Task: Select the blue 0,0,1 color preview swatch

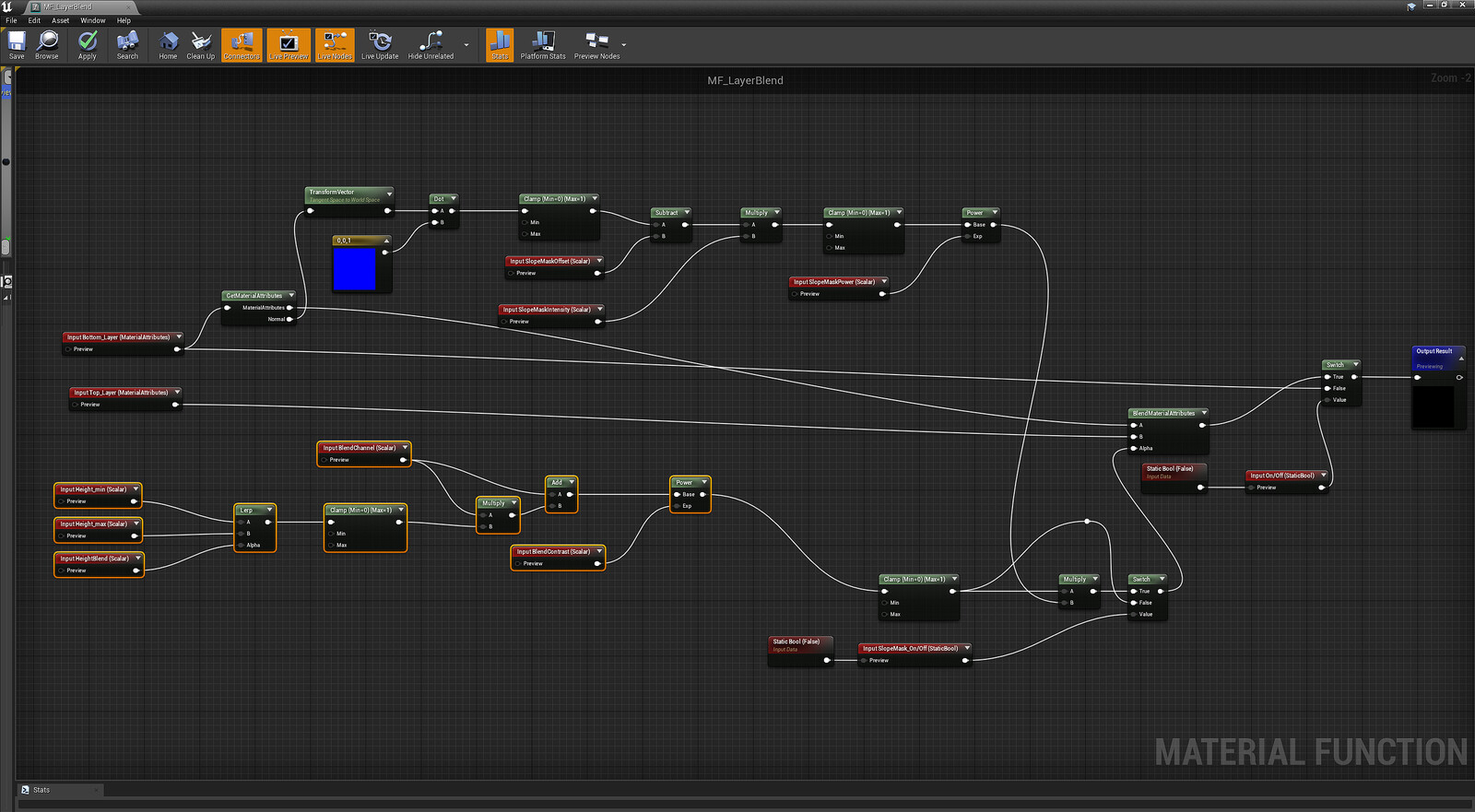Action: 354,269
